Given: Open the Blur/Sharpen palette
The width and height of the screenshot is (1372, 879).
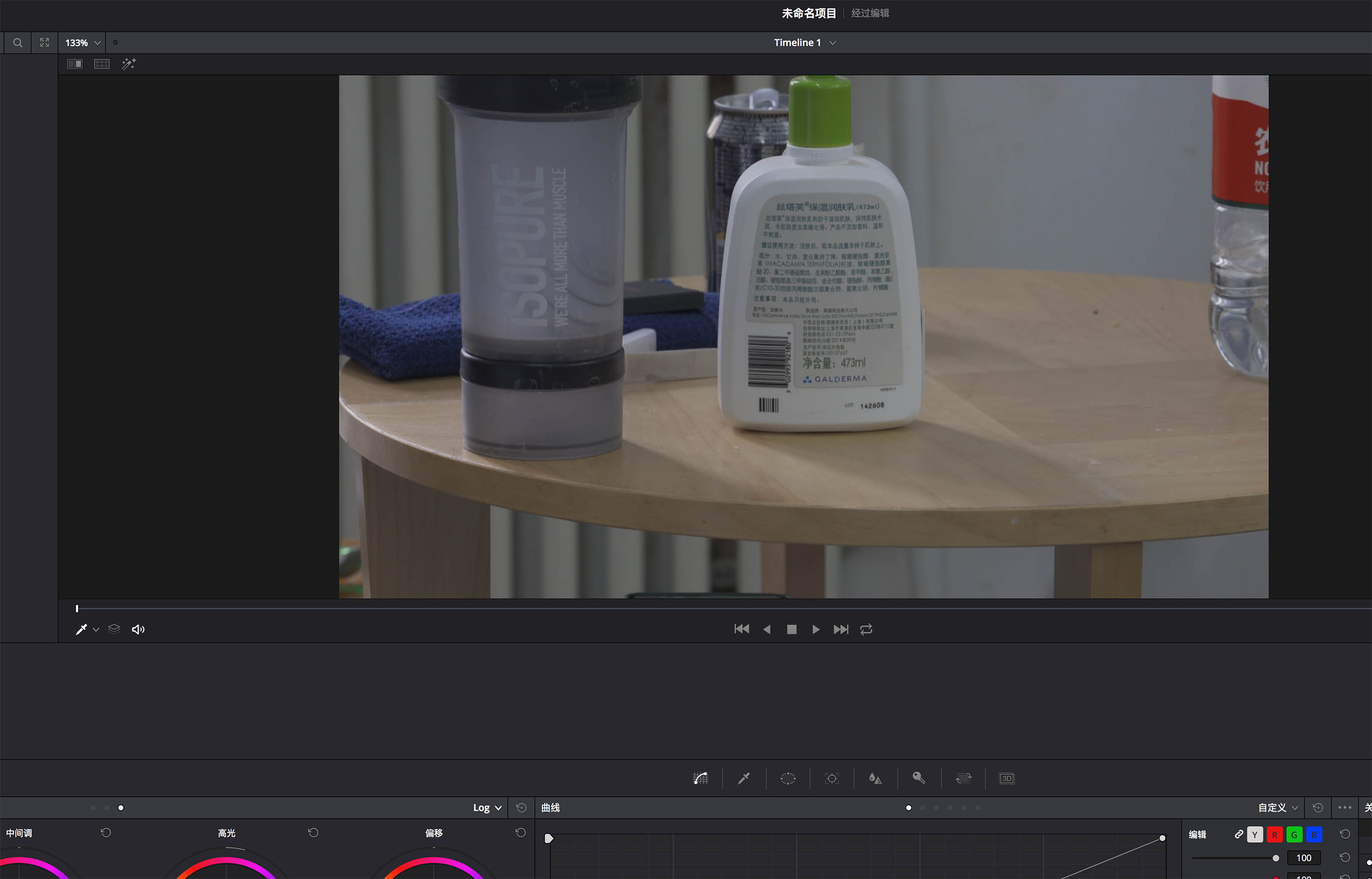Looking at the screenshot, I should pyautogui.click(x=875, y=778).
